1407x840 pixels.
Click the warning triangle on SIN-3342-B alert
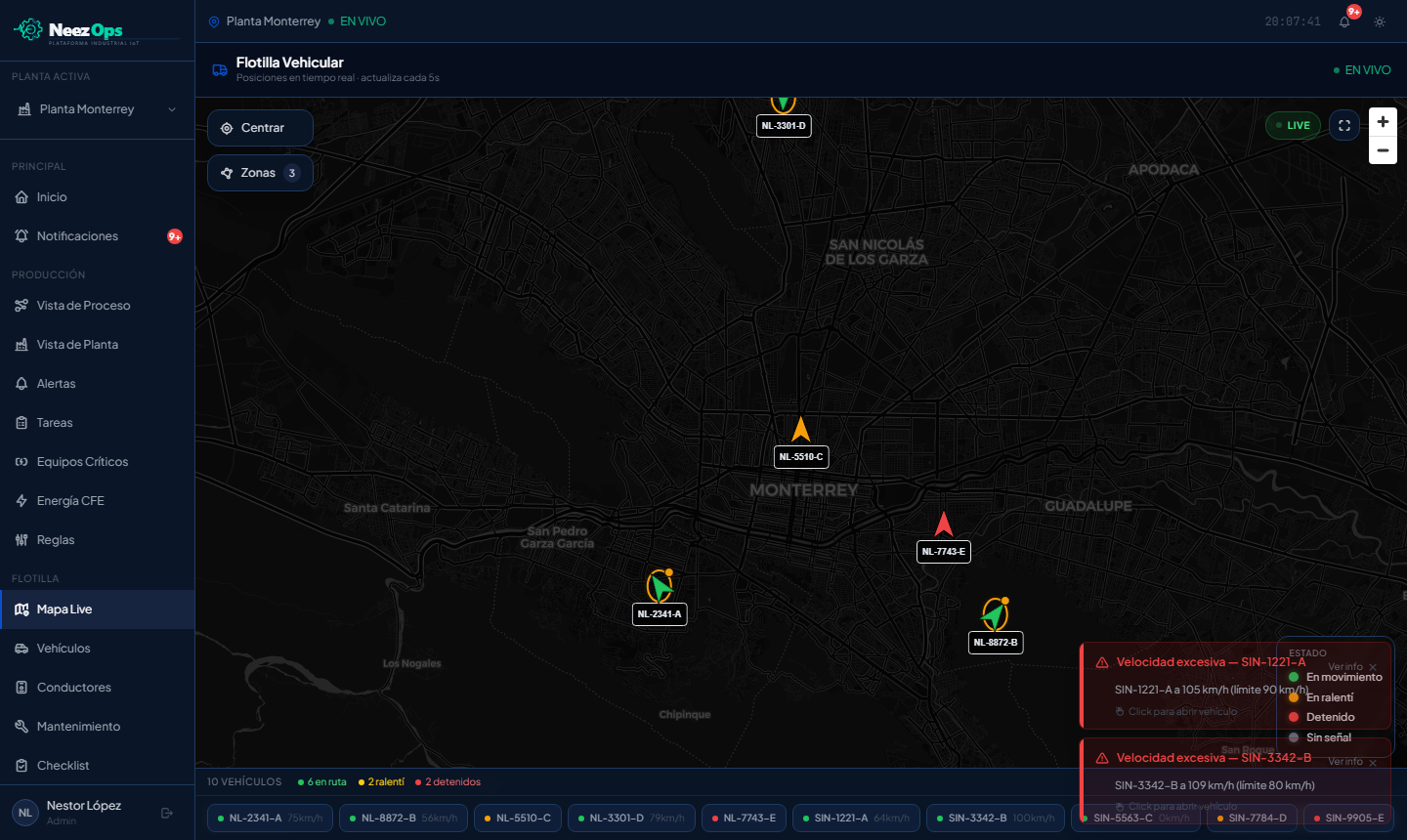1102,758
